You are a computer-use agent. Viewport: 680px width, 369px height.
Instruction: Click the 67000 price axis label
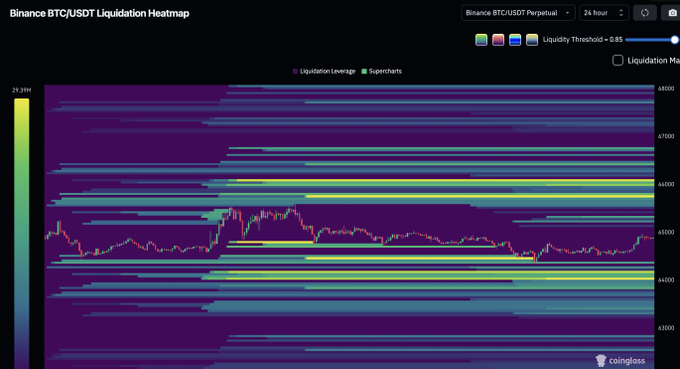pyautogui.click(x=666, y=136)
